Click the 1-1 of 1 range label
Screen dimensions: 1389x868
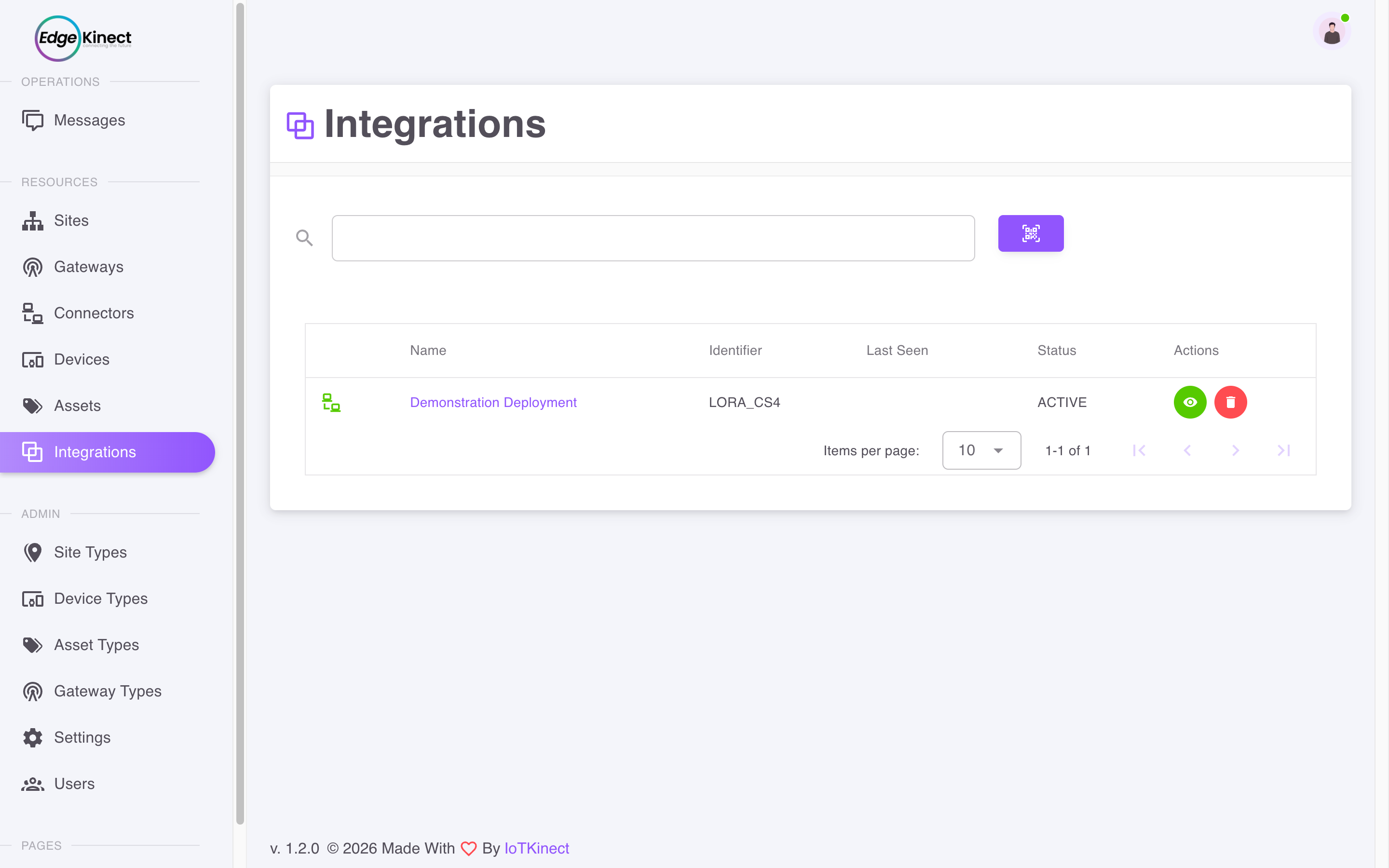point(1068,451)
